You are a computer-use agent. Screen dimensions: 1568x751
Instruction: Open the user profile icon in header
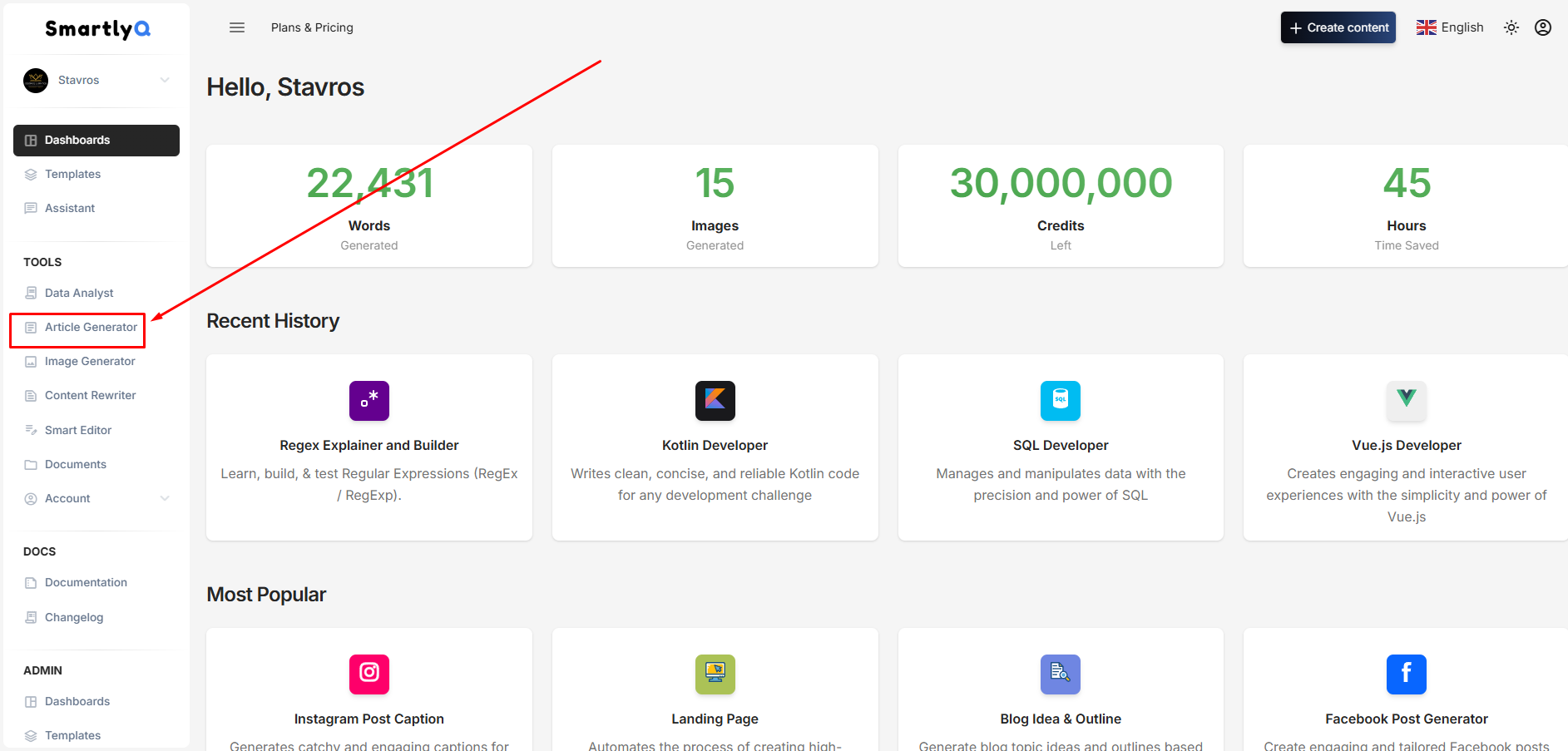point(1543,27)
